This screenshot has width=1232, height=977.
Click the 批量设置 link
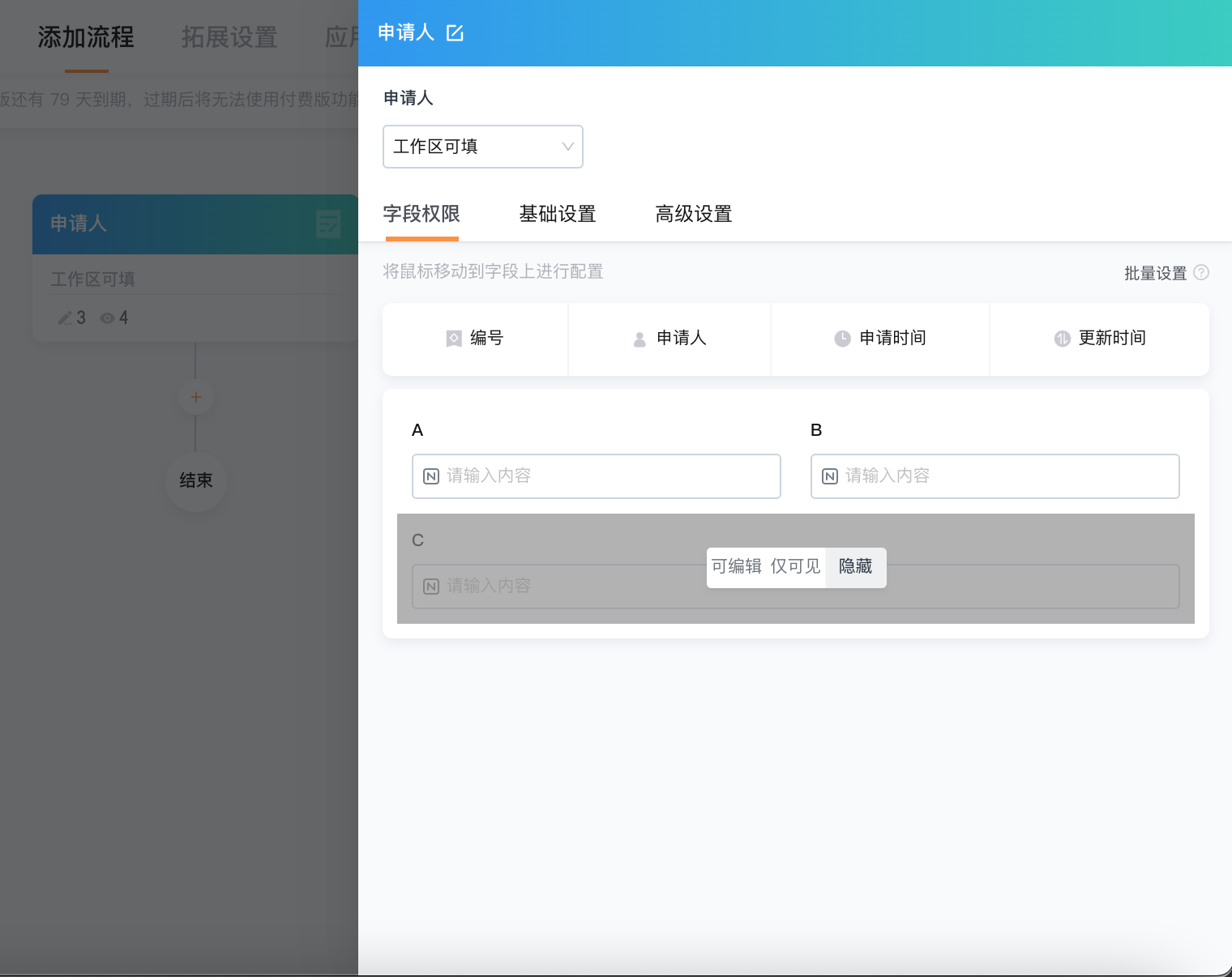coord(1155,273)
